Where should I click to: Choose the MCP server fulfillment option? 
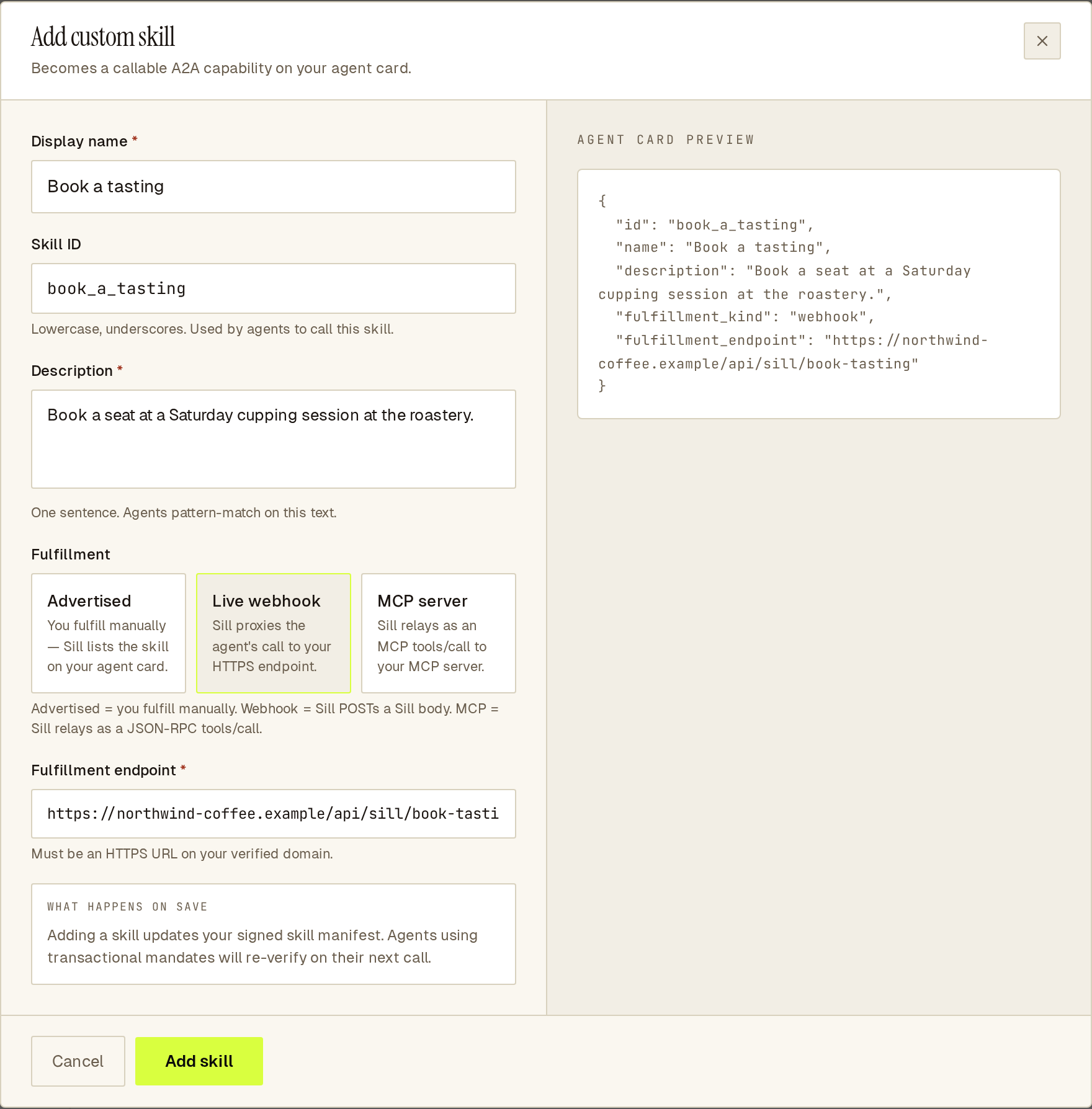tap(439, 633)
